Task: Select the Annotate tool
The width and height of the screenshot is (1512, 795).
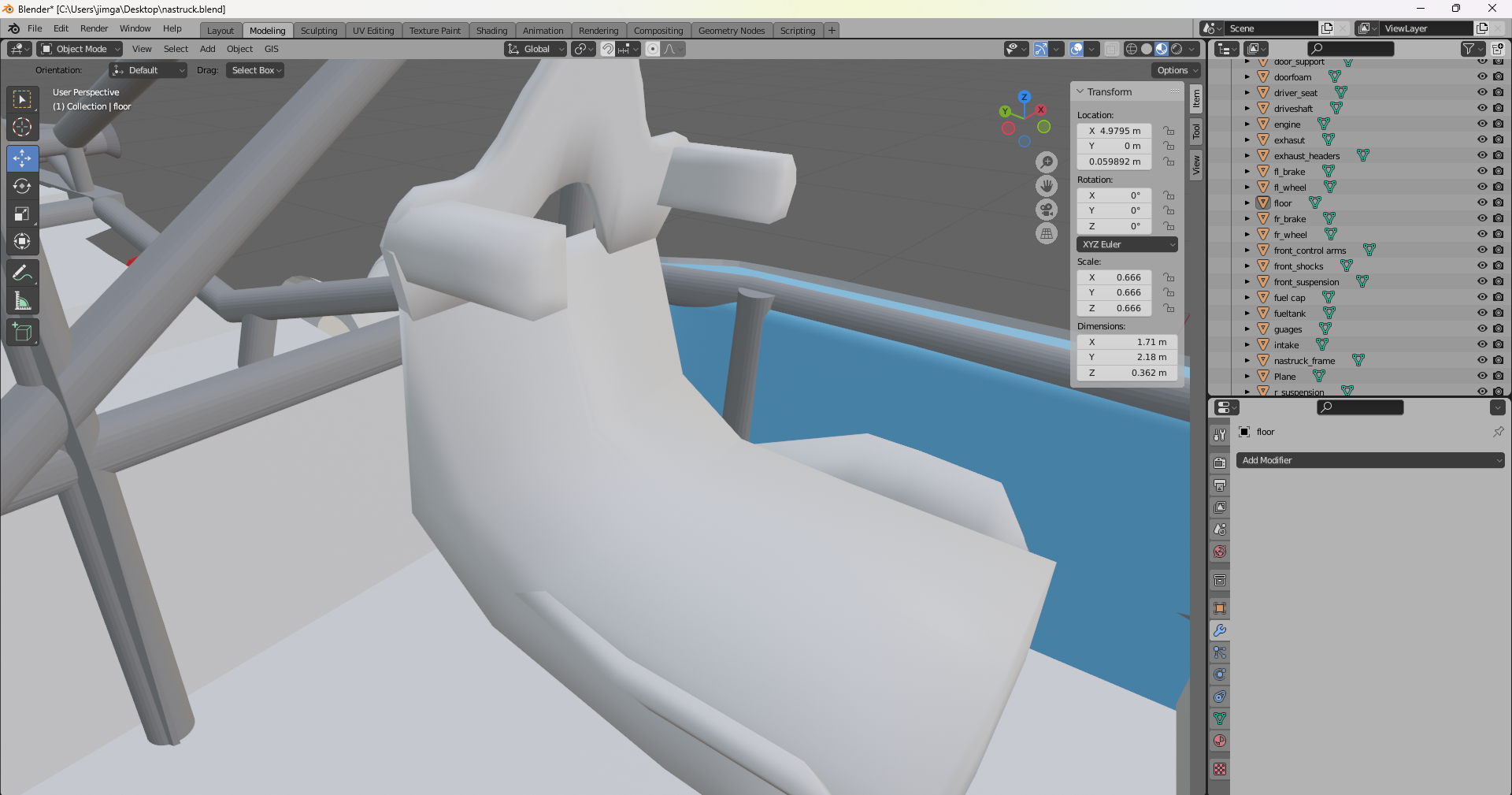Action: pyautogui.click(x=22, y=273)
